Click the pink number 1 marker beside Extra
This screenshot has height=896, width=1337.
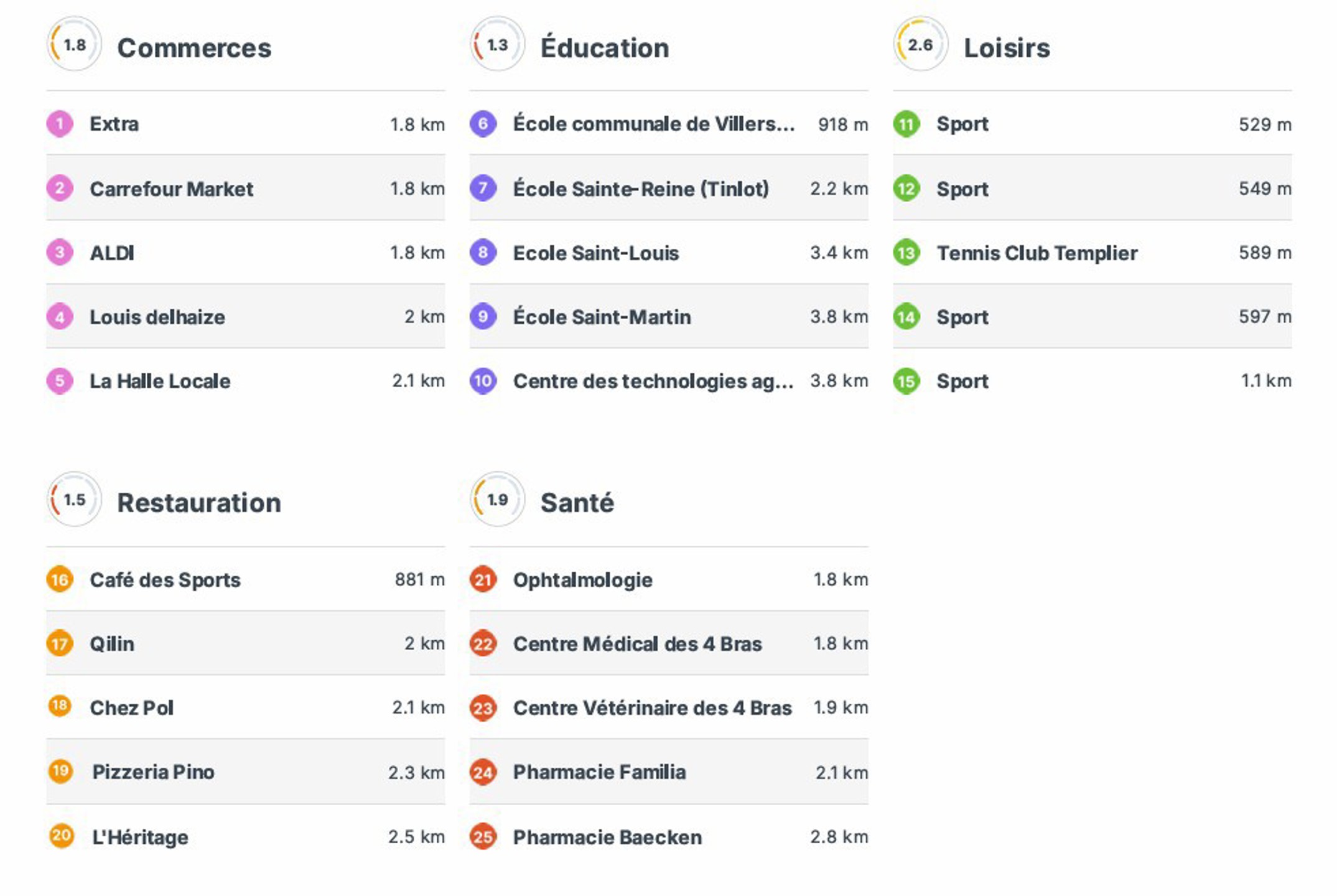(60, 124)
